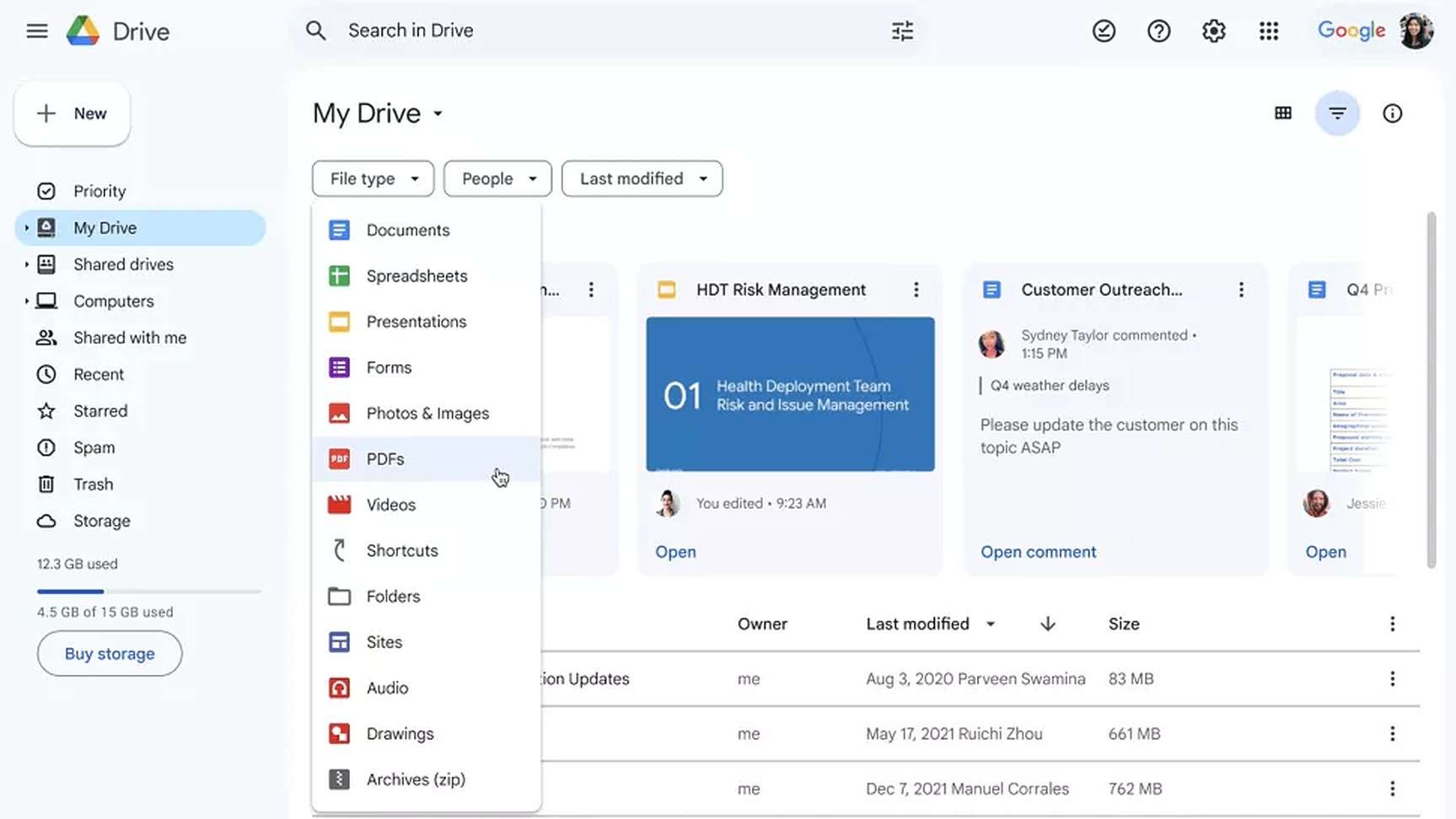Open comment on Customer Outreach card
Image resolution: width=1456 pixels, height=819 pixels.
pos(1038,551)
